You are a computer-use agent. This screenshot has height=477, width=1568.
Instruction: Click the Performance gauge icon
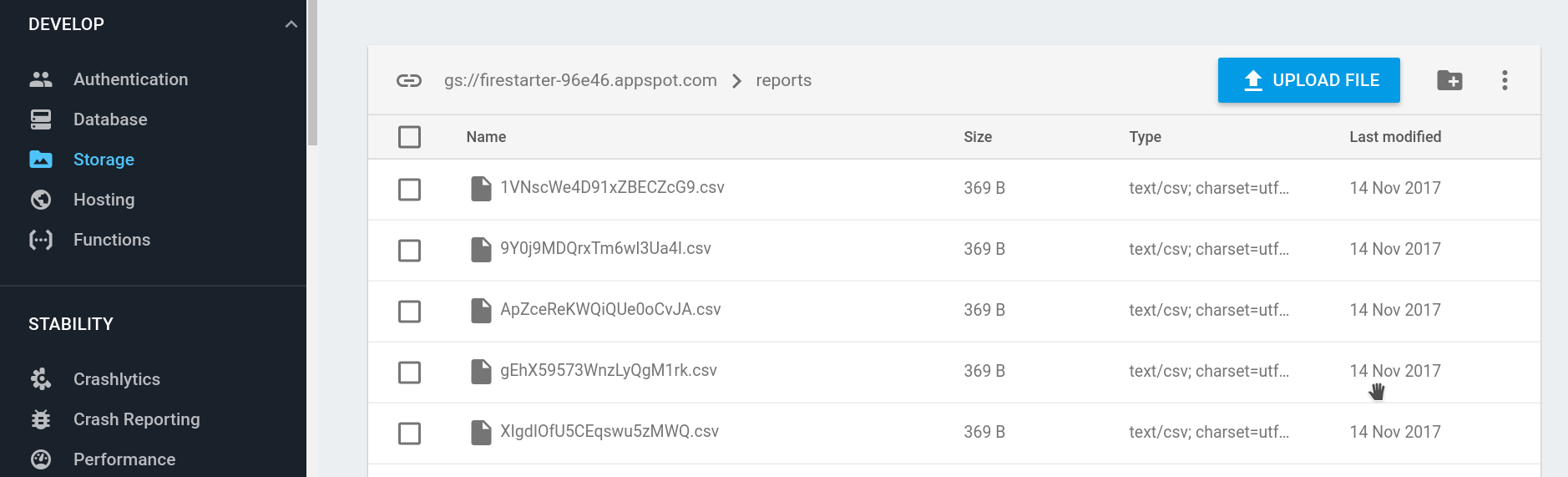click(40, 459)
